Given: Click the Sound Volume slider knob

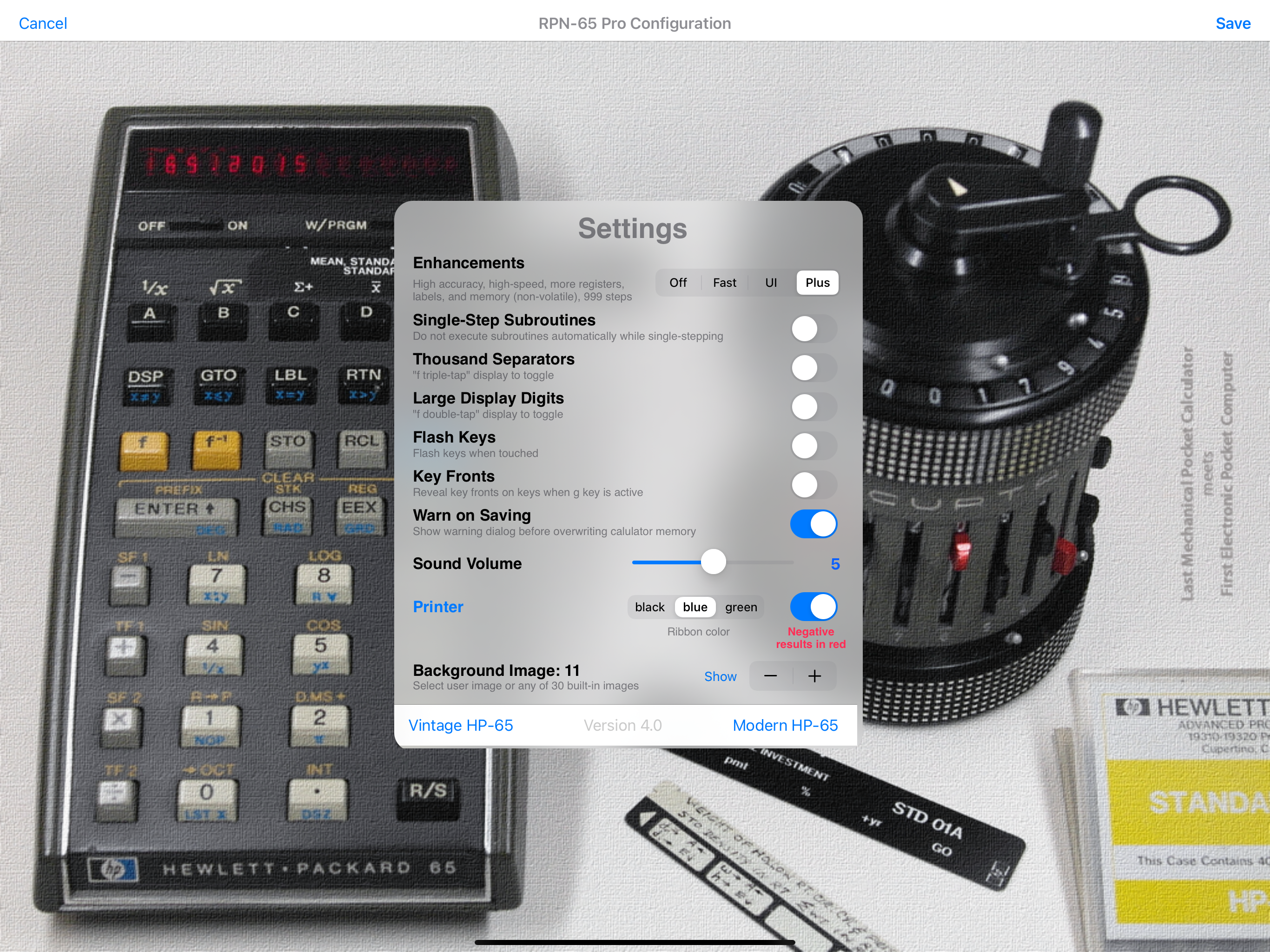Looking at the screenshot, I should coord(714,562).
